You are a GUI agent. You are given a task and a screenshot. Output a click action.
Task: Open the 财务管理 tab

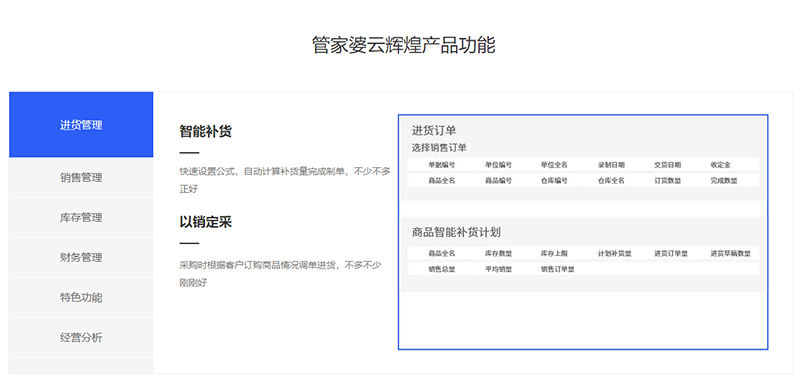(x=81, y=257)
